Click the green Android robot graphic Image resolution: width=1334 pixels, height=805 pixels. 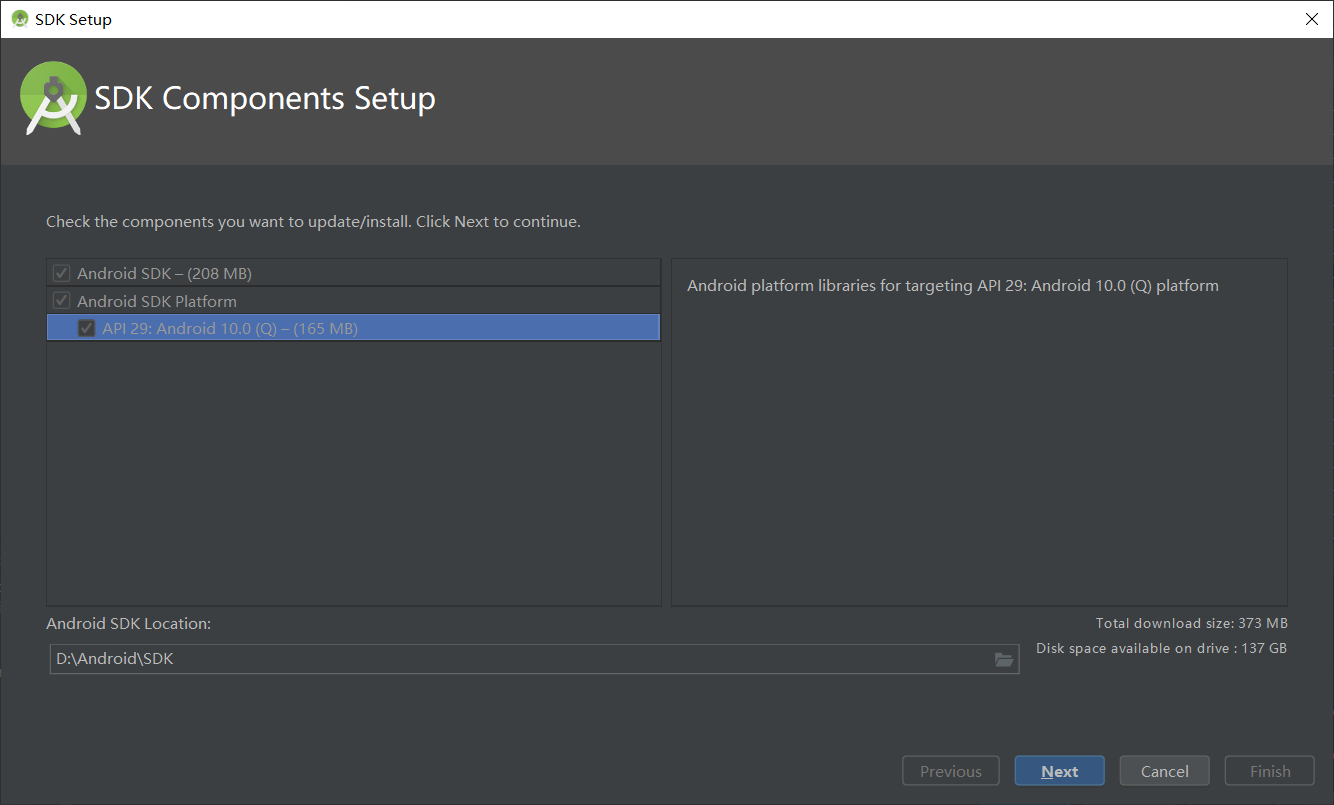[x=52, y=98]
